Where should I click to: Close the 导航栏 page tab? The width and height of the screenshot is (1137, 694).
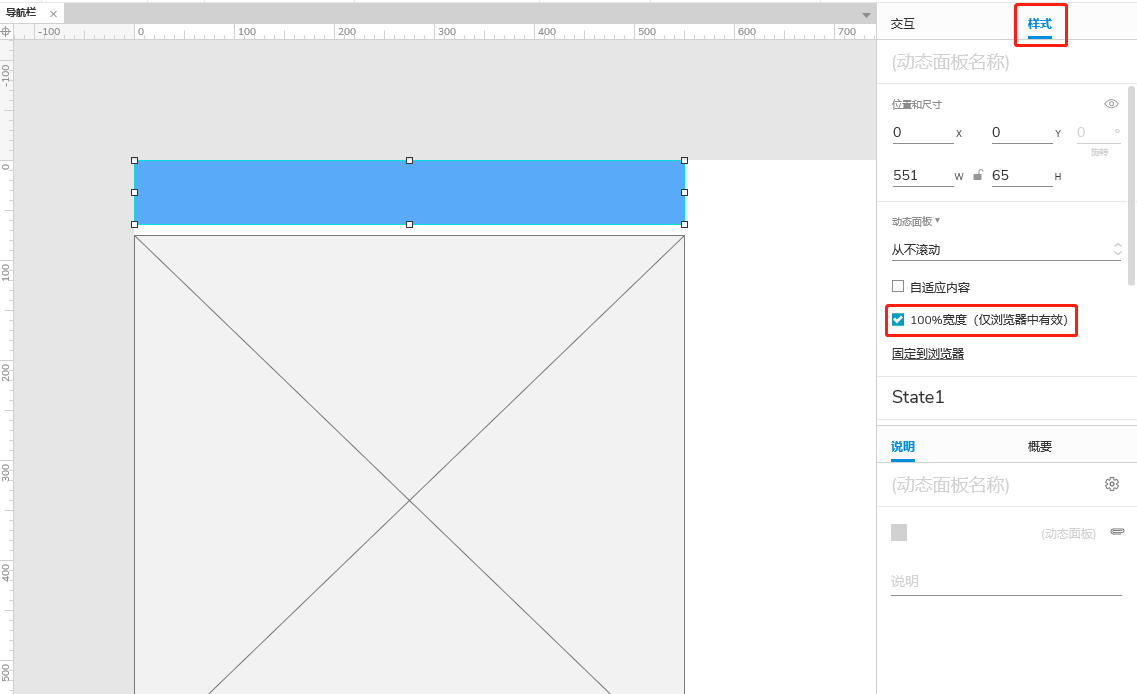[53, 13]
